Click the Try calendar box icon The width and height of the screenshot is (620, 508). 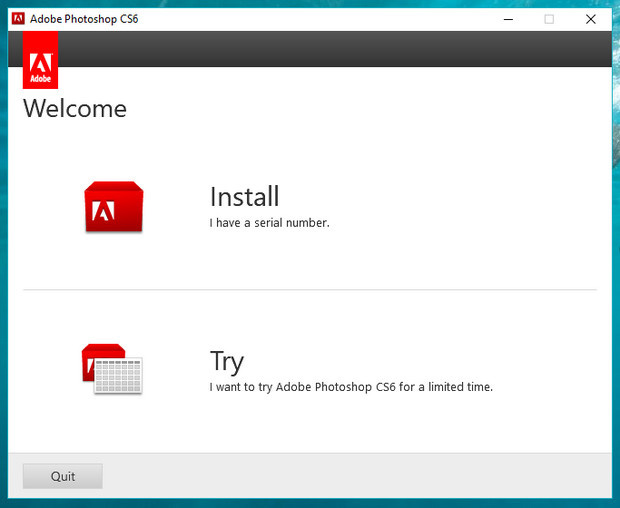(x=112, y=369)
